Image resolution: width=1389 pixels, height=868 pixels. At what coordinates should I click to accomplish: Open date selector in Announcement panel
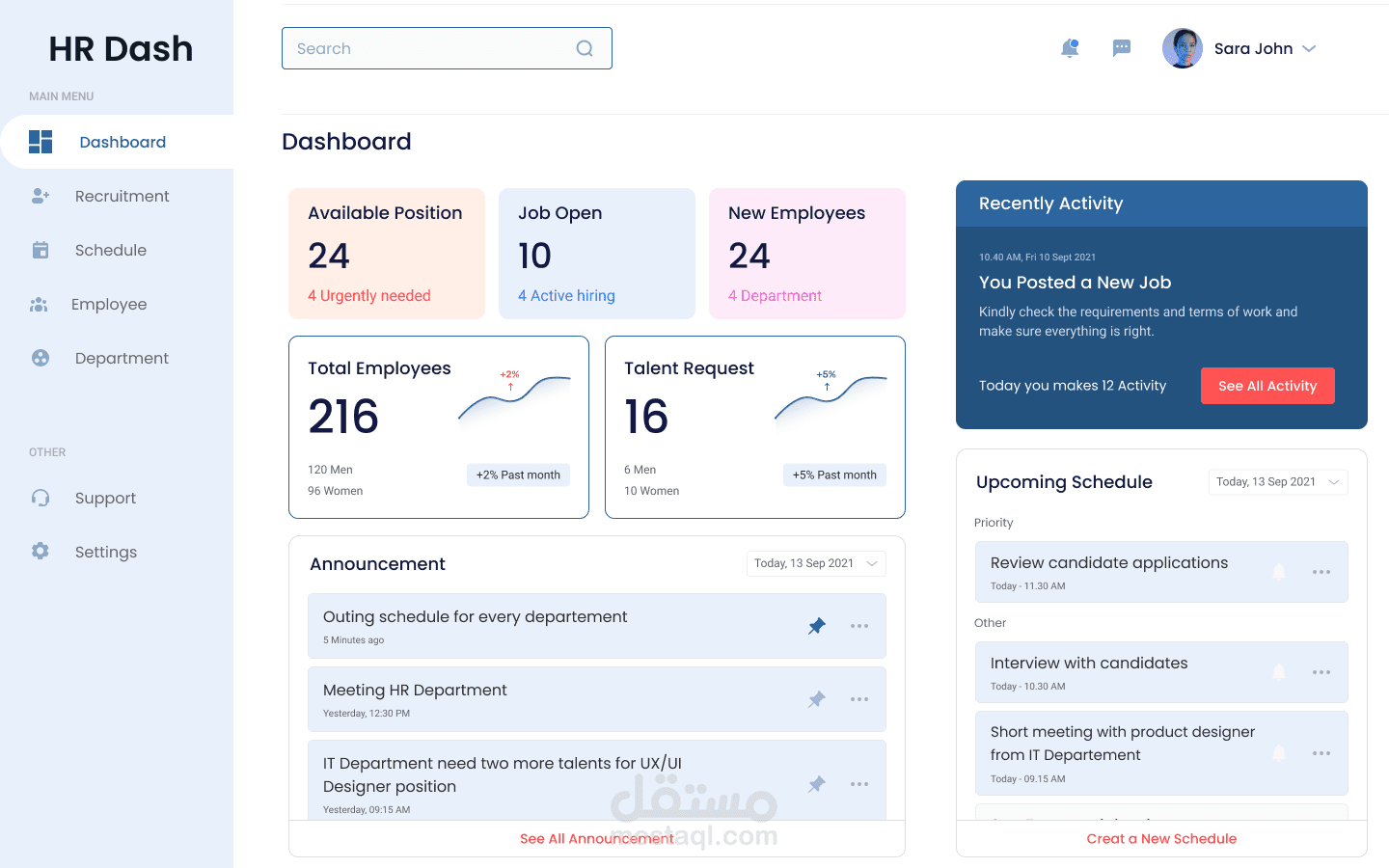point(816,563)
